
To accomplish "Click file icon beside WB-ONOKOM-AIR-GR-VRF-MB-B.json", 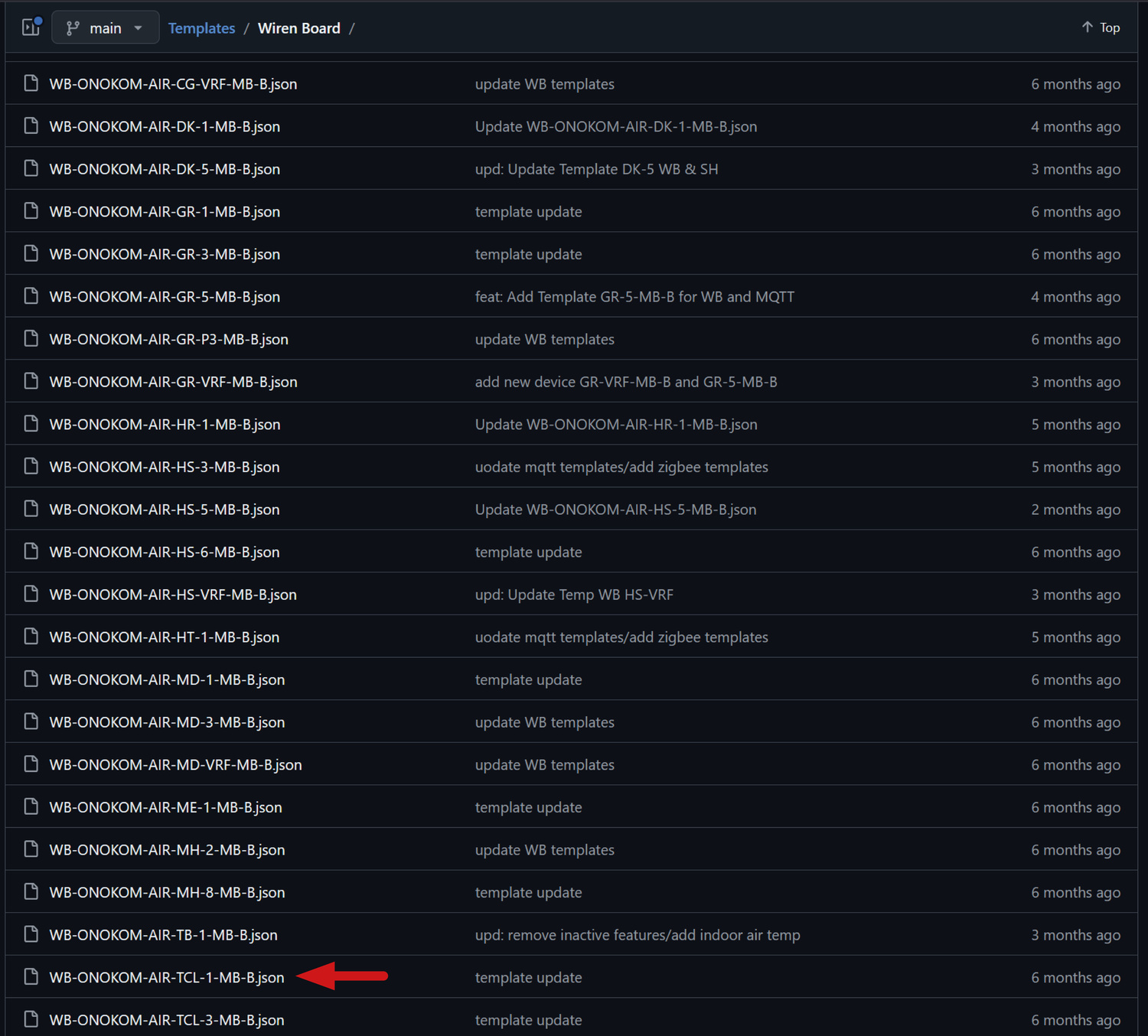I will click(31, 381).
